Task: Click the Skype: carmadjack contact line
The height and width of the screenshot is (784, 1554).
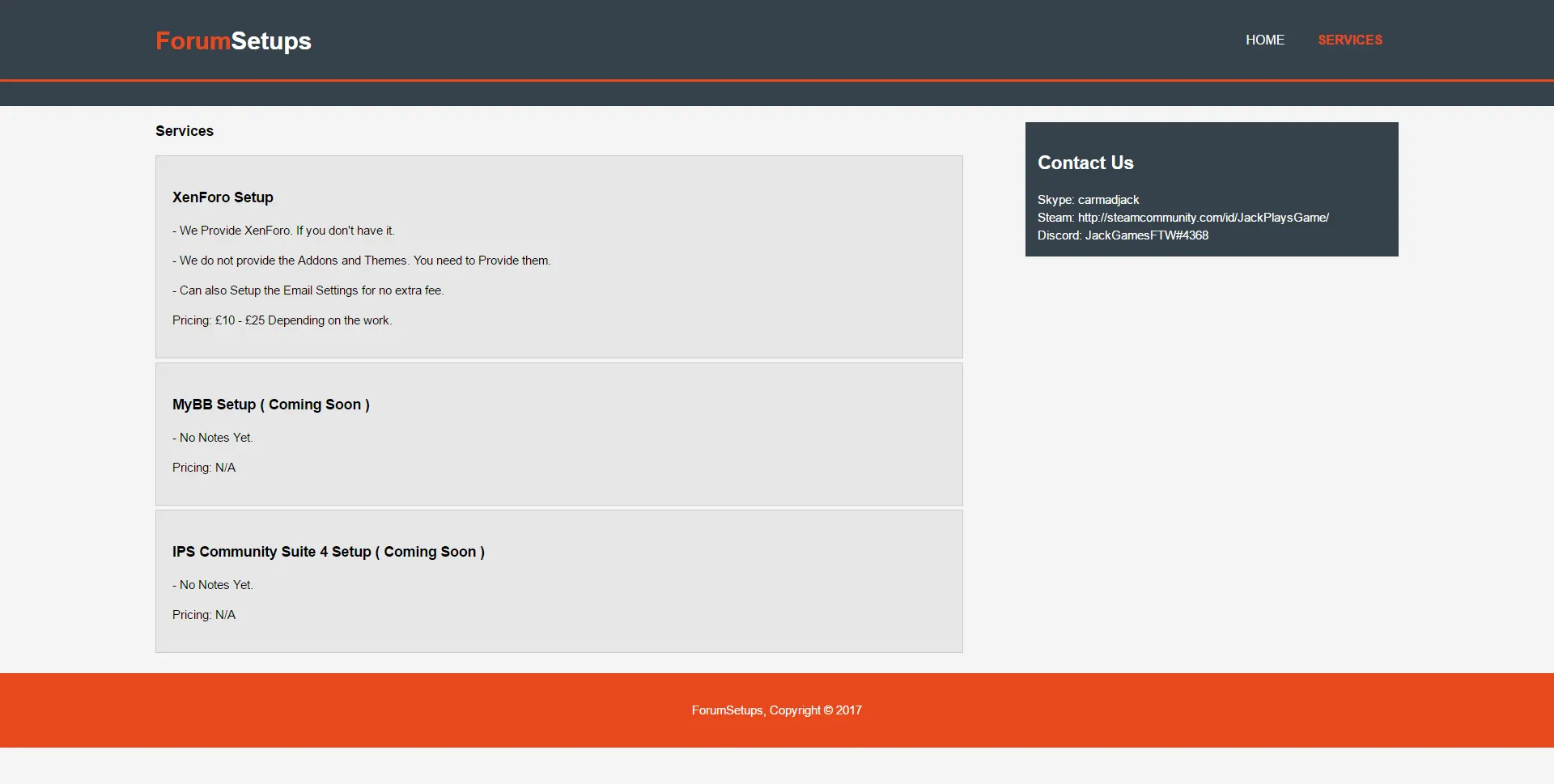Action: point(1088,200)
